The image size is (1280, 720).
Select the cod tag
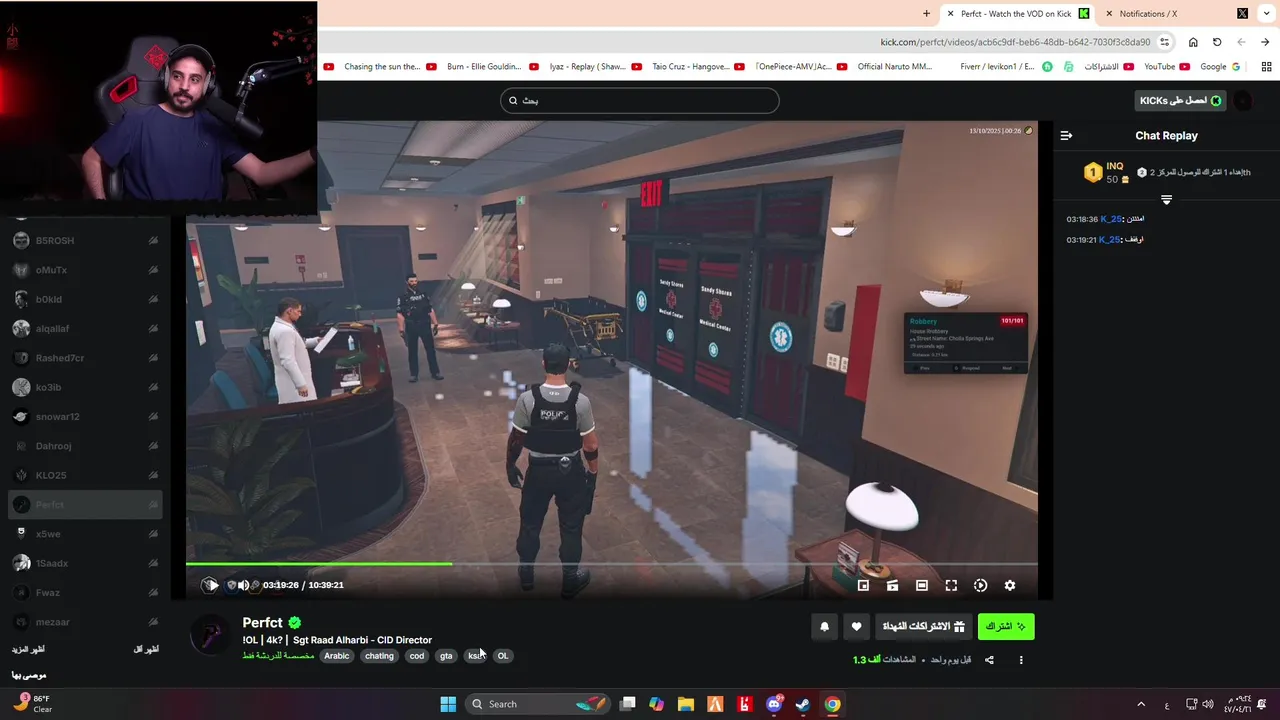pyautogui.click(x=417, y=656)
